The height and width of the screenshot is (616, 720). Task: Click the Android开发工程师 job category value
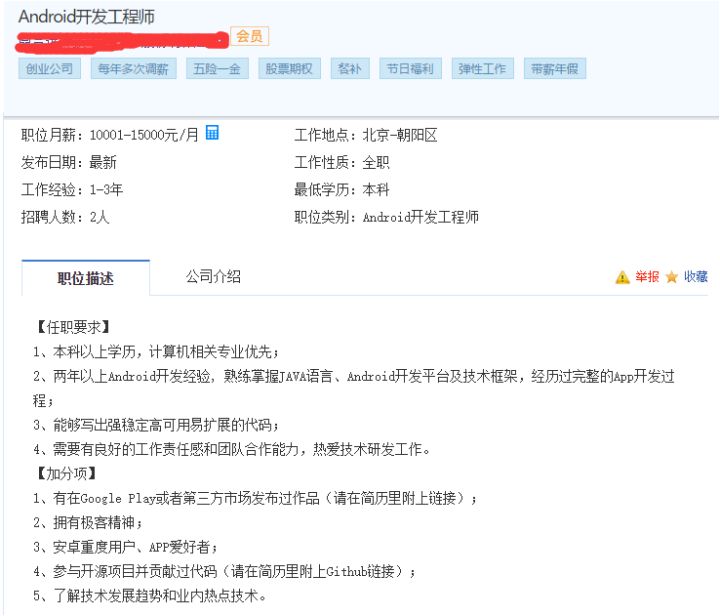[x=421, y=217]
